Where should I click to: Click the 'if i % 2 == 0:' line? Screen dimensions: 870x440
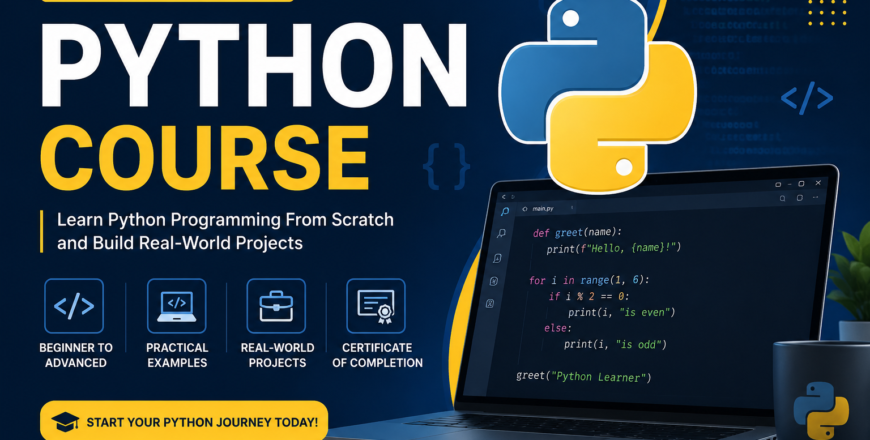(x=589, y=296)
